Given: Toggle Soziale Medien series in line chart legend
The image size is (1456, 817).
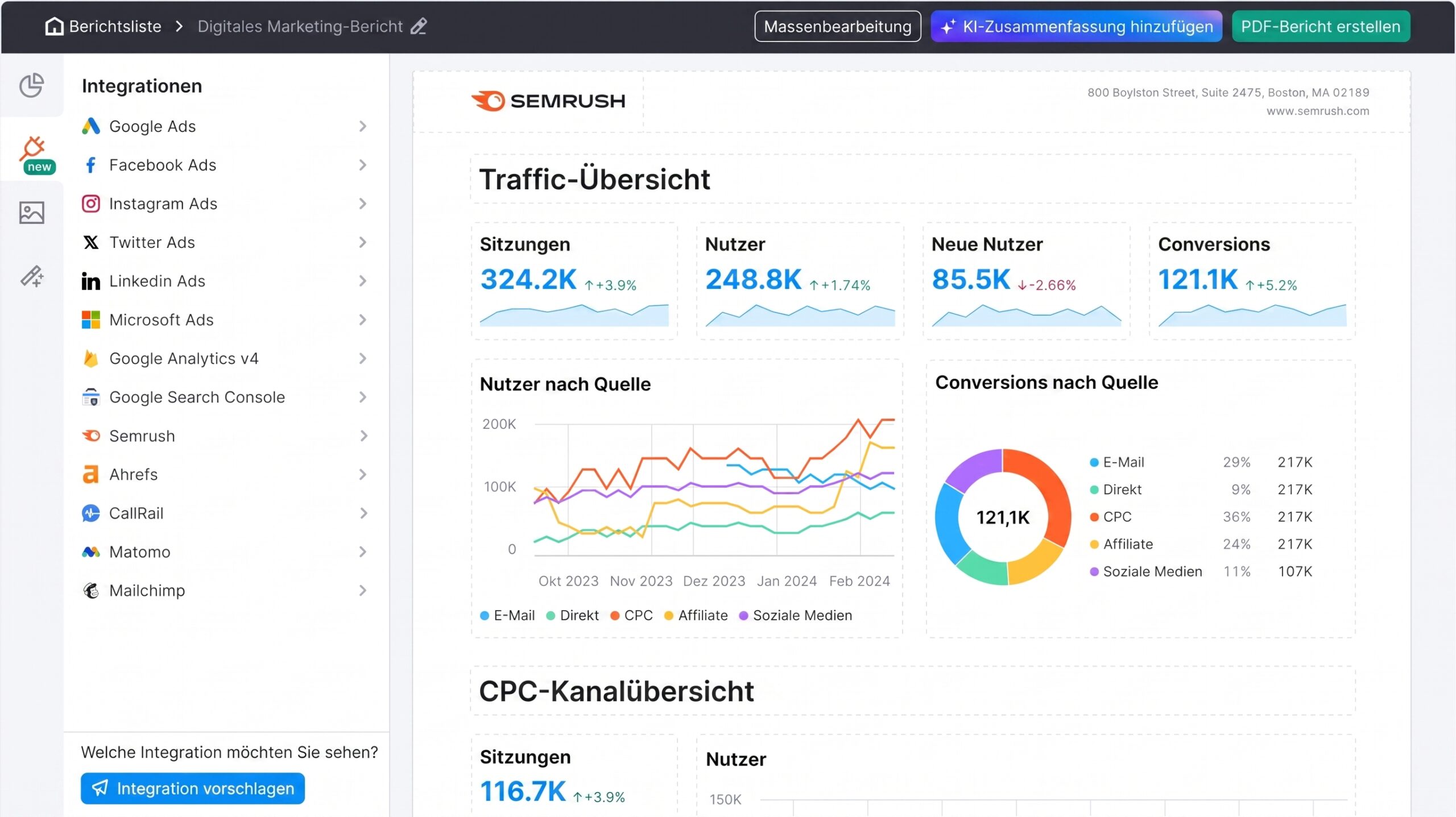Looking at the screenshot, I should (796, 615).
